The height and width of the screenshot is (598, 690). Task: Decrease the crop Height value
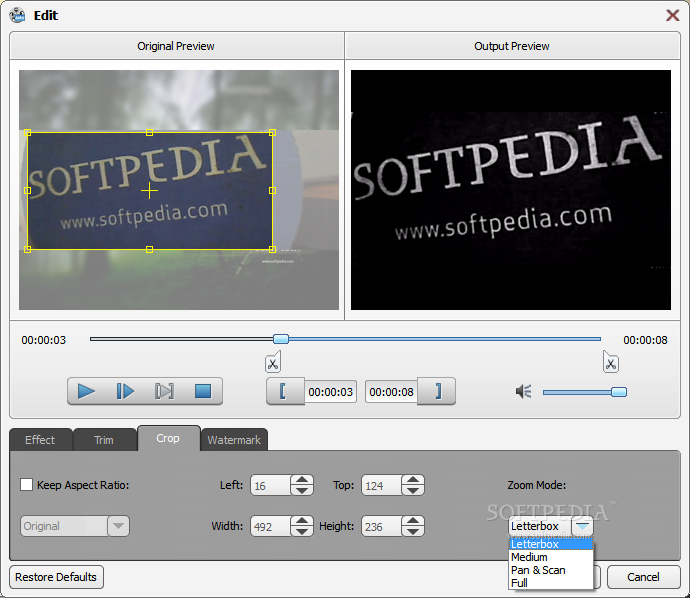point(413,531)
